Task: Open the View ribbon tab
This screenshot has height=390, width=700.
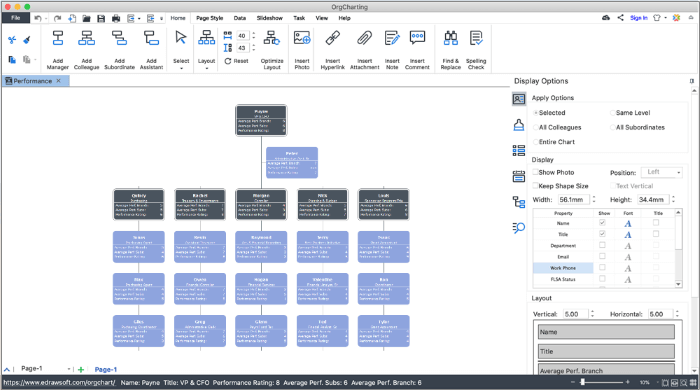Action: (321, 18)
